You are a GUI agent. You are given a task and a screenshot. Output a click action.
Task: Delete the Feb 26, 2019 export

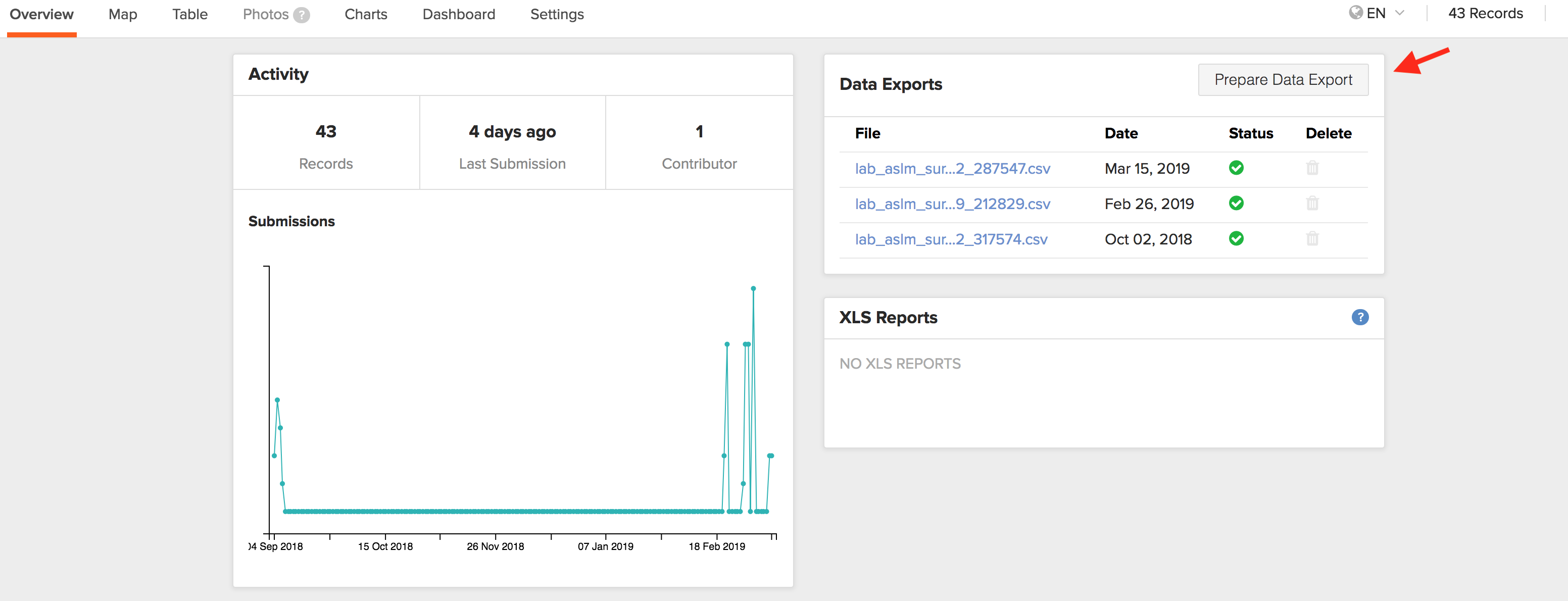click(1312, 203)
